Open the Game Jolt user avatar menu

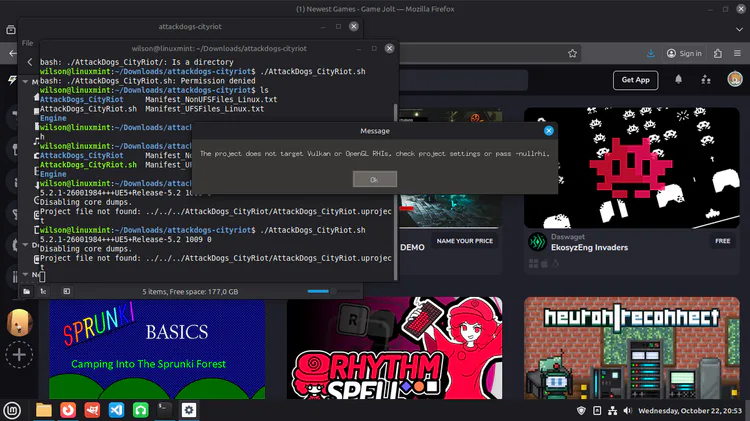pos(735,79)
